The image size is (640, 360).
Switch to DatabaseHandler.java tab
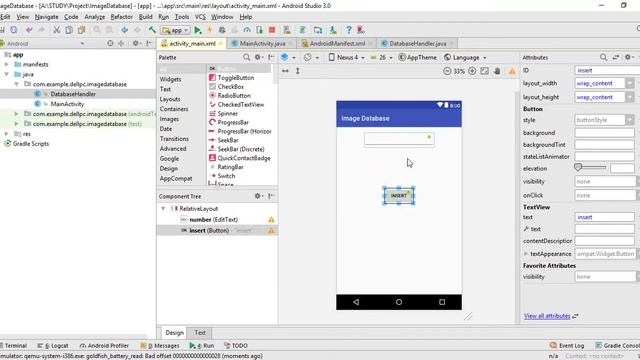point(418,43)
